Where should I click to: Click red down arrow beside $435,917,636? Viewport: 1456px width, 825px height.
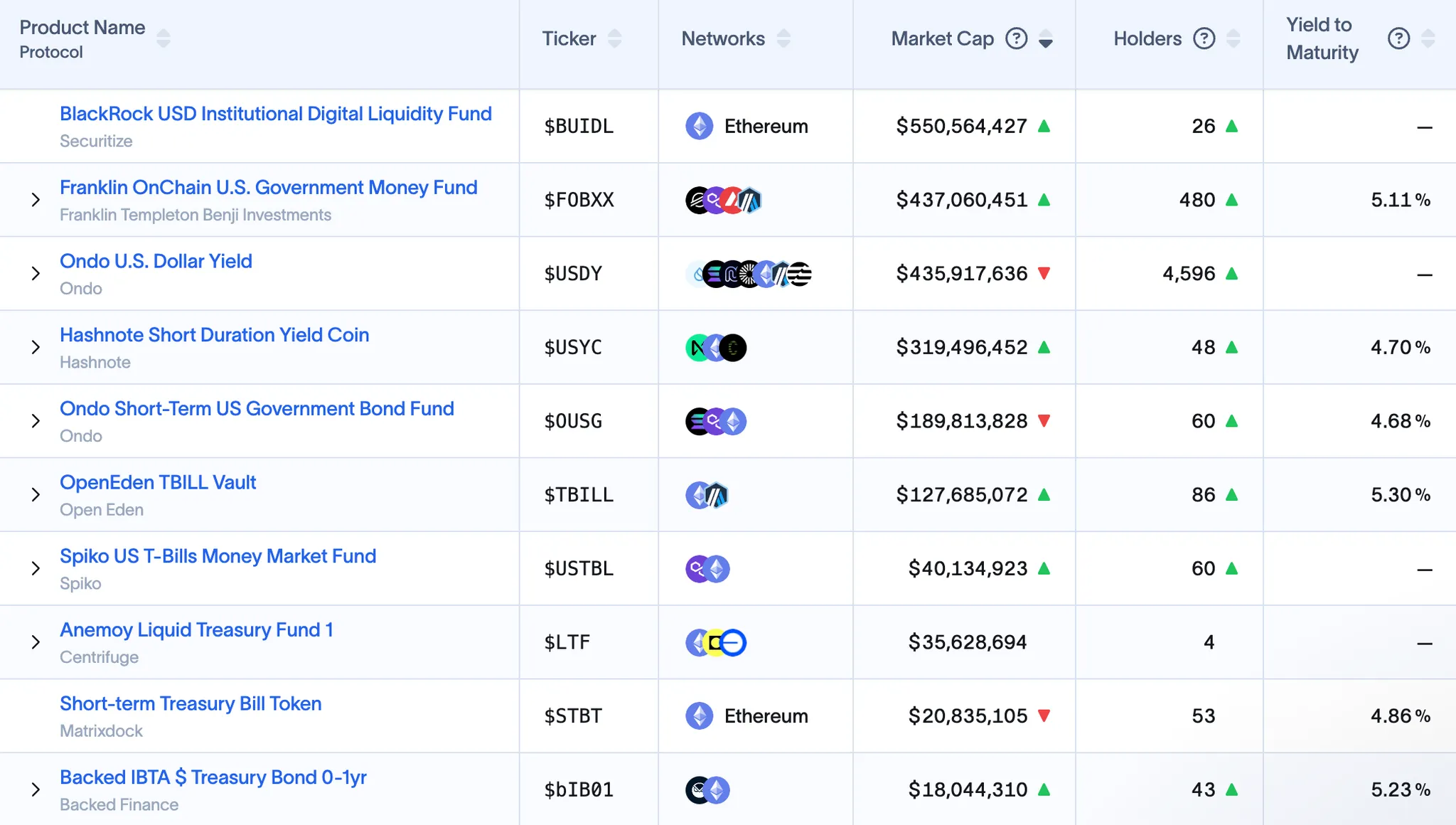(x=1044, y=274)
